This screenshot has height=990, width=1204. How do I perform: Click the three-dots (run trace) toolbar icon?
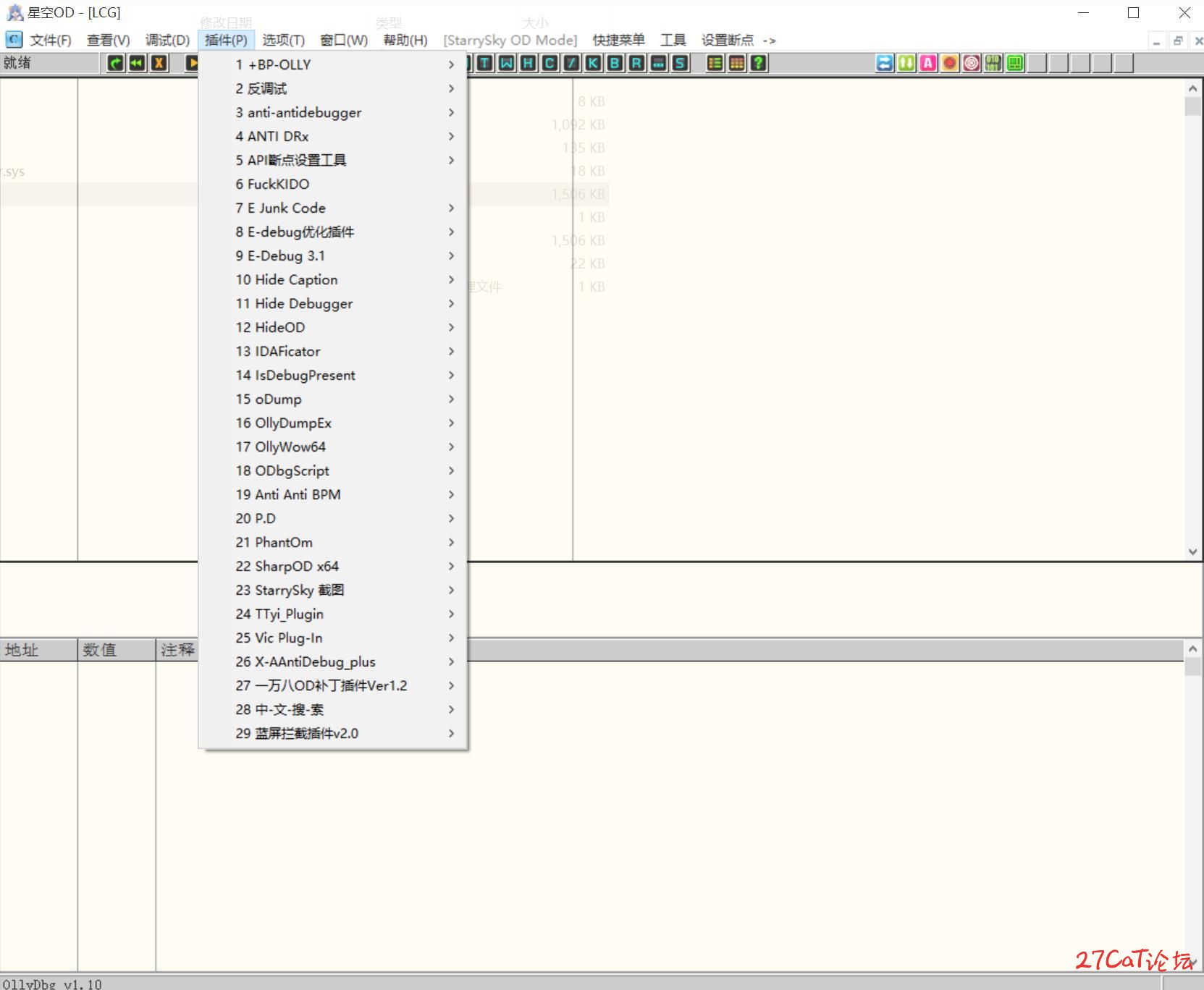(658, 63)
